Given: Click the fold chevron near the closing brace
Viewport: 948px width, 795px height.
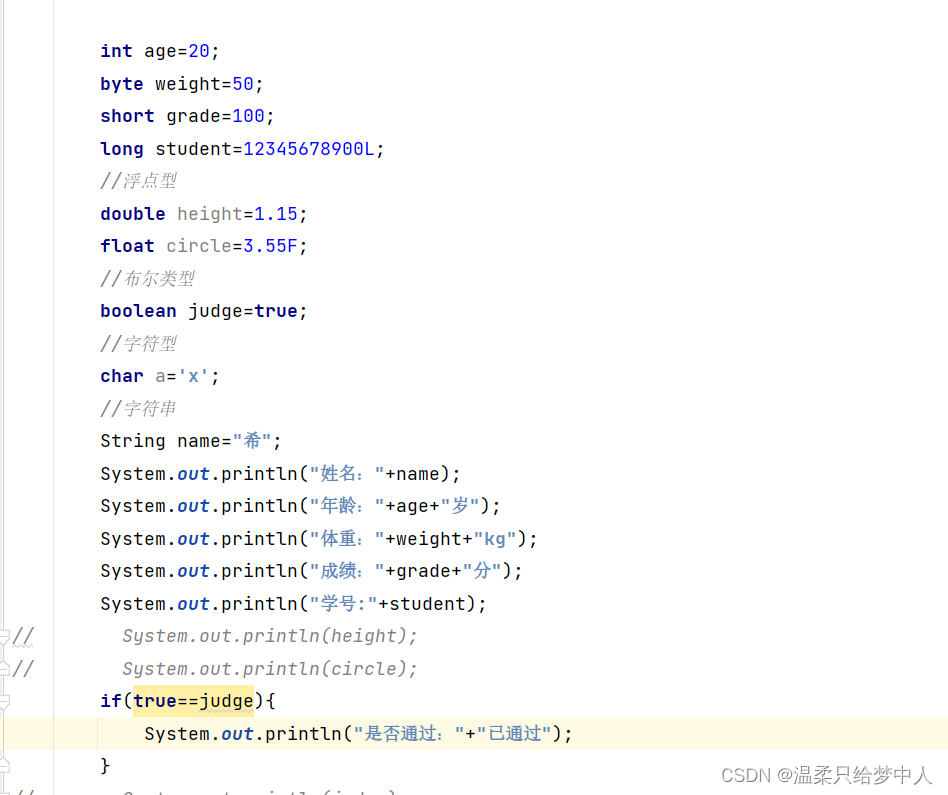Looking at the screenshot, I should 4,765.
